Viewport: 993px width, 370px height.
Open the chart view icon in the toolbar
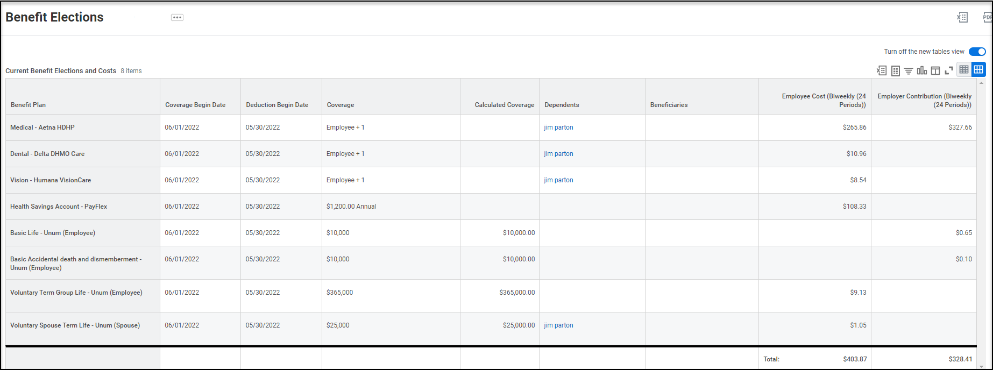922,70
